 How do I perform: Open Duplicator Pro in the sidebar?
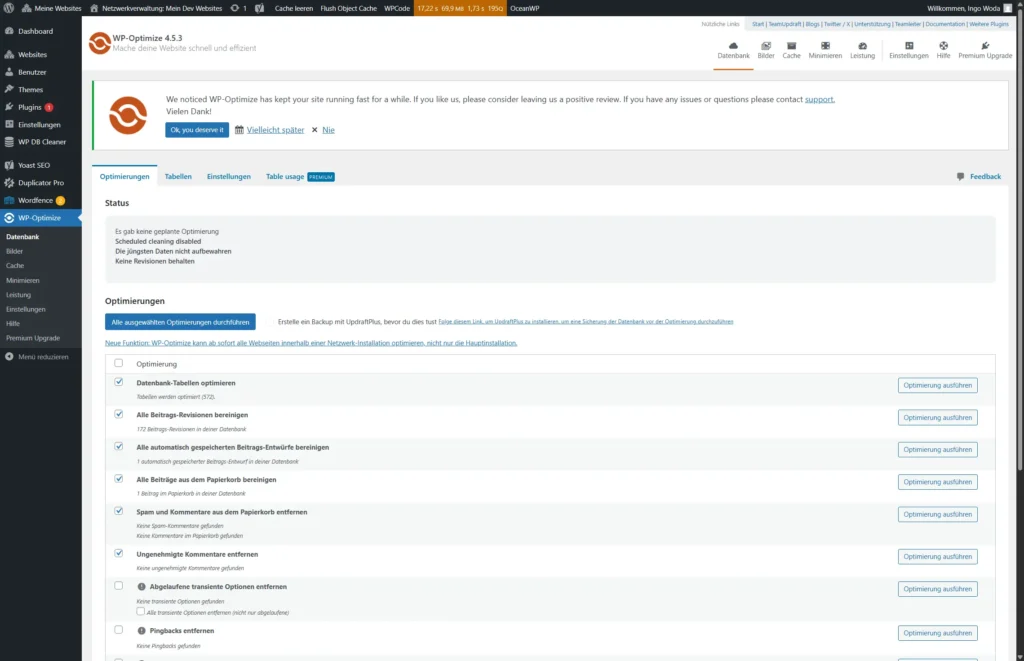click(40, 183)
